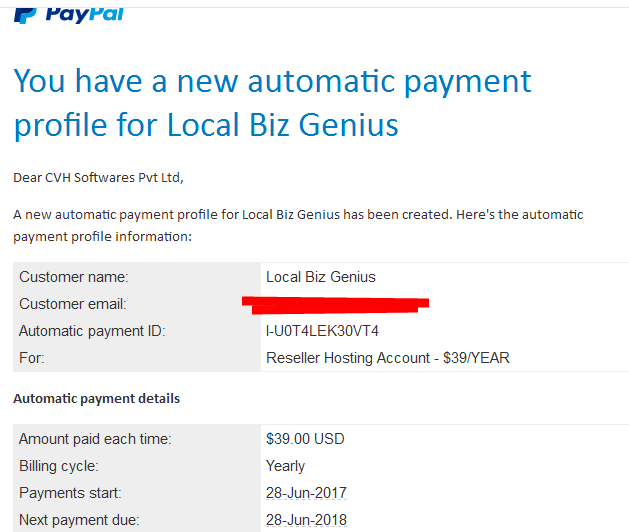Select the Yearly billing cycle value
Screen dimensions: 629x532
click(x=285, y=466)
